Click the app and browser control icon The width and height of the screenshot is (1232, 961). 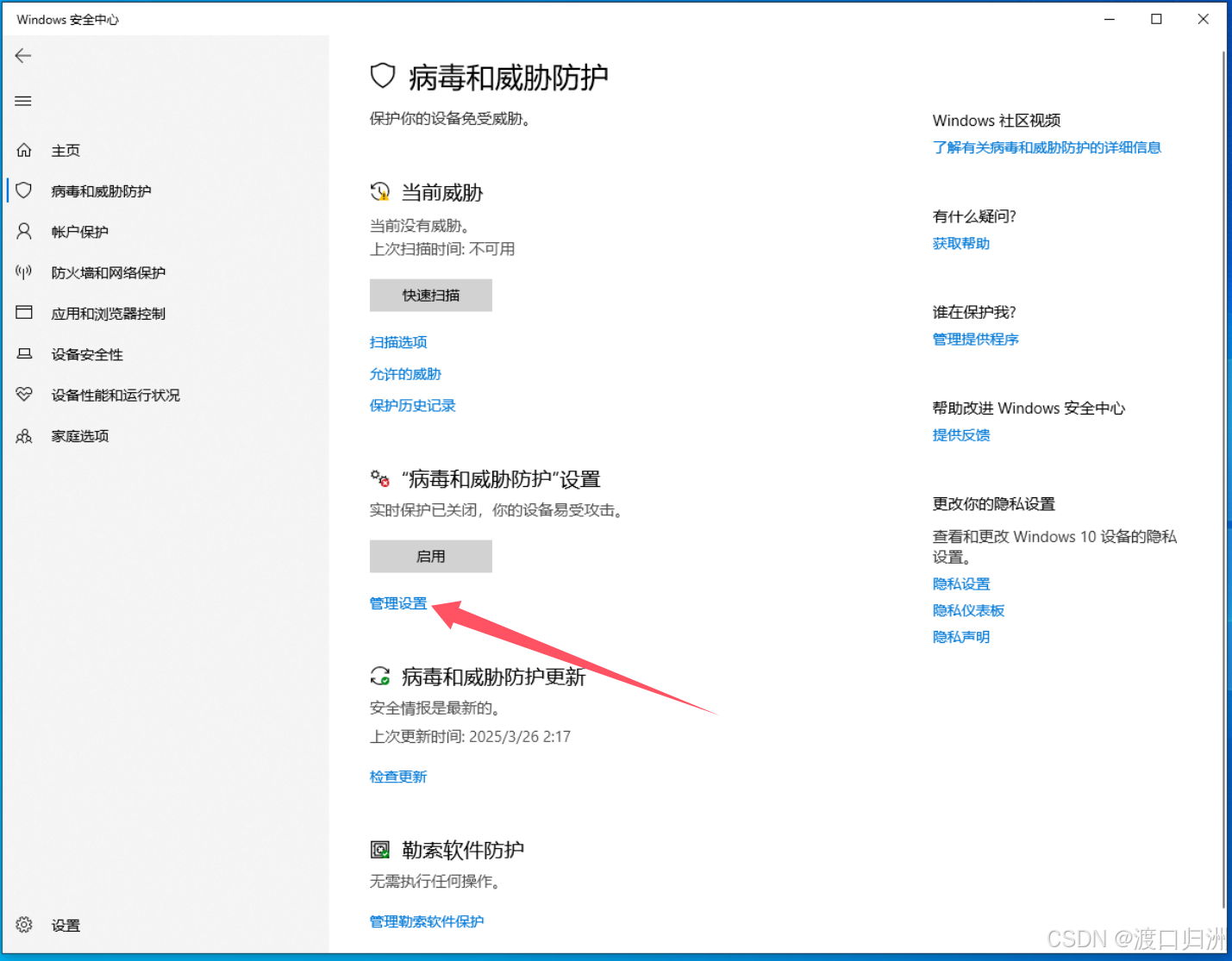coord(24,313)
